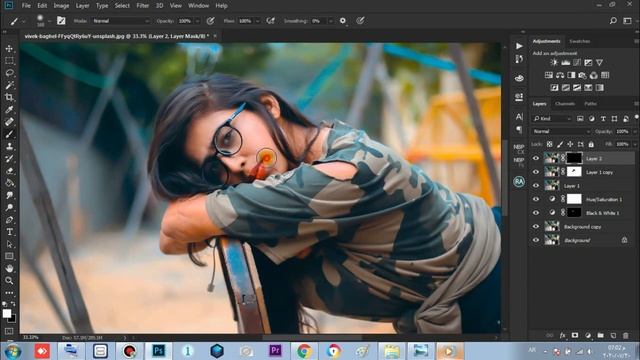Click the foreground color swatch

click(x=7, y=313)
